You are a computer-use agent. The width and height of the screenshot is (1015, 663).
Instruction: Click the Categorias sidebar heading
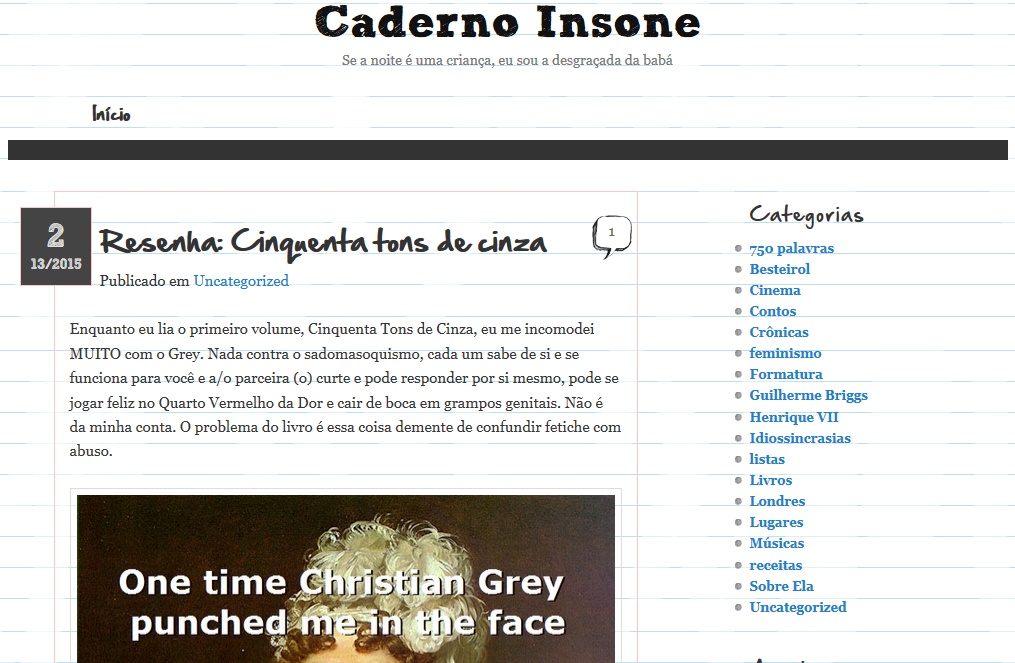point(807,214)
